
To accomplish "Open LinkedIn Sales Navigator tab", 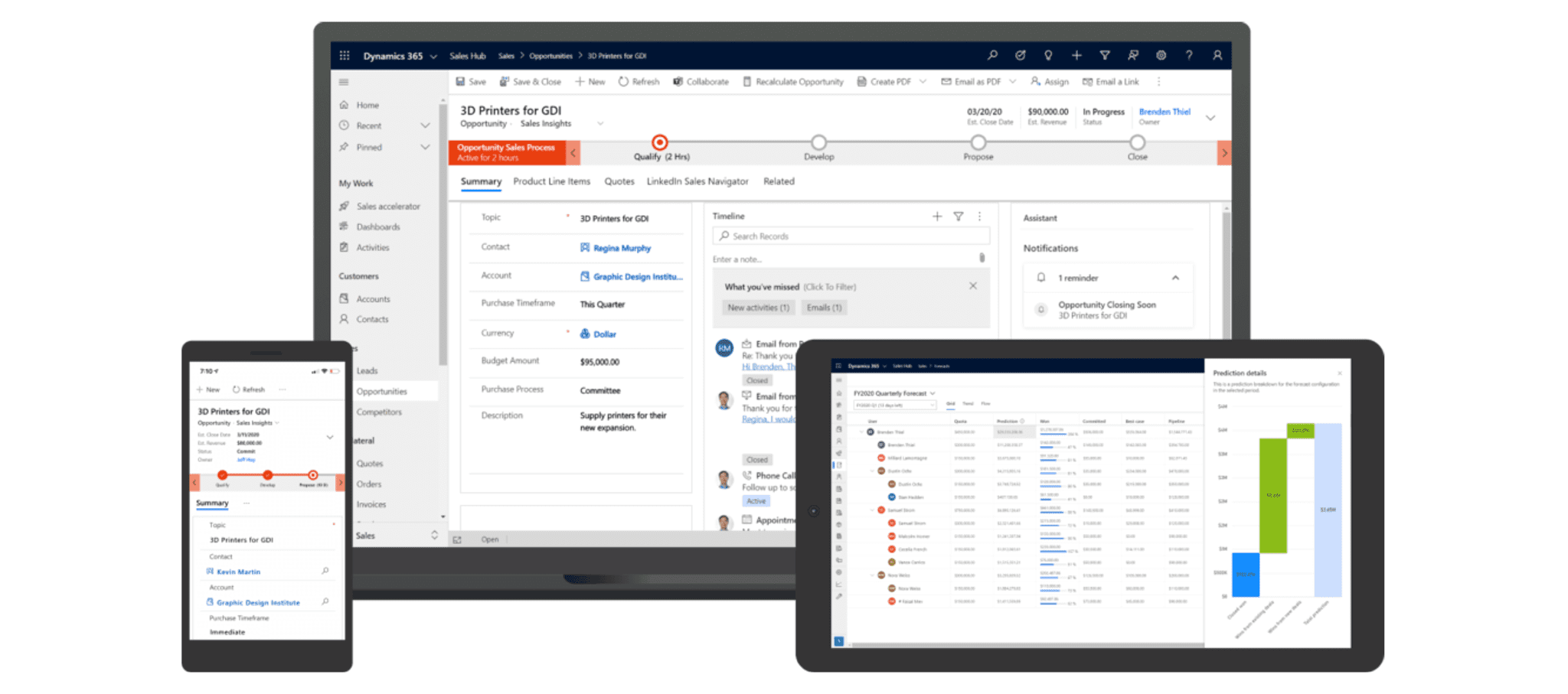I will click(697, 181).
